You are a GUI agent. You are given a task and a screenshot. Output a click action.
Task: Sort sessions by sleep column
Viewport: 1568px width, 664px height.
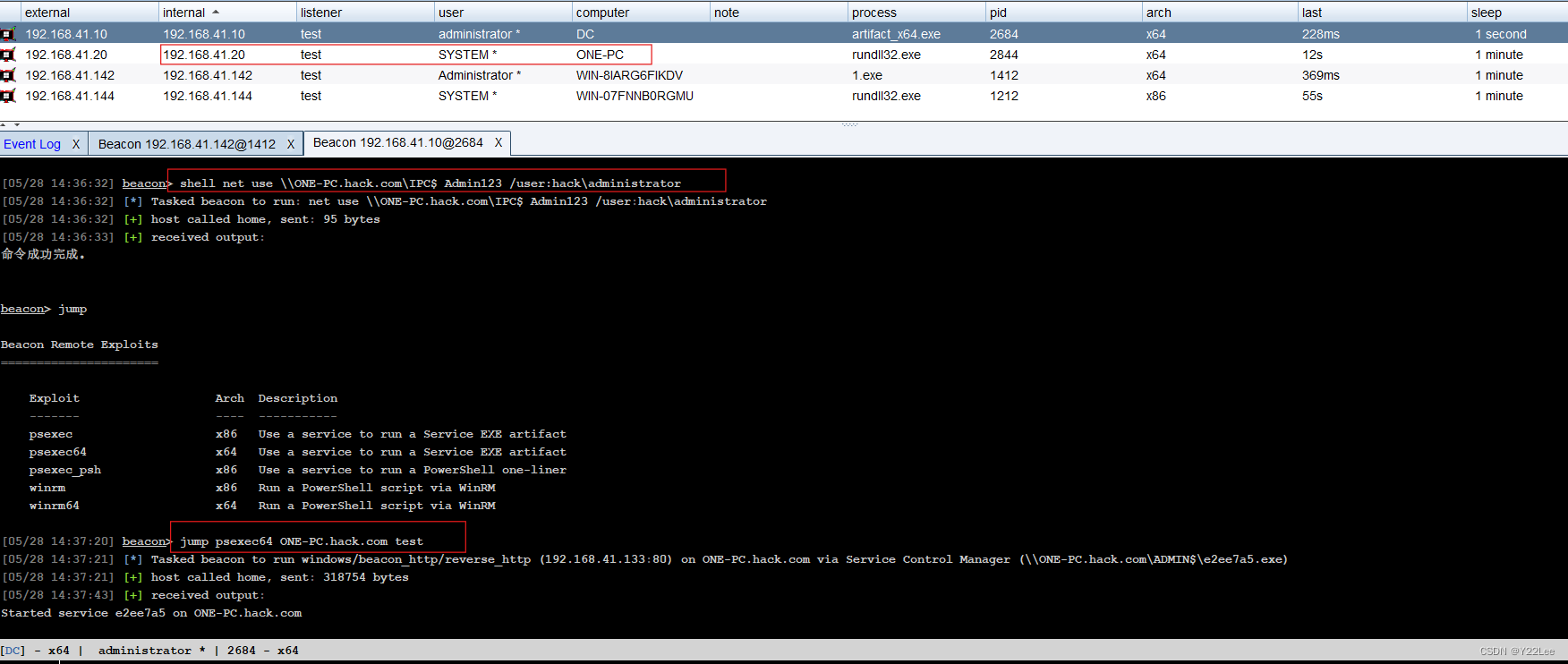(1517, 13)
